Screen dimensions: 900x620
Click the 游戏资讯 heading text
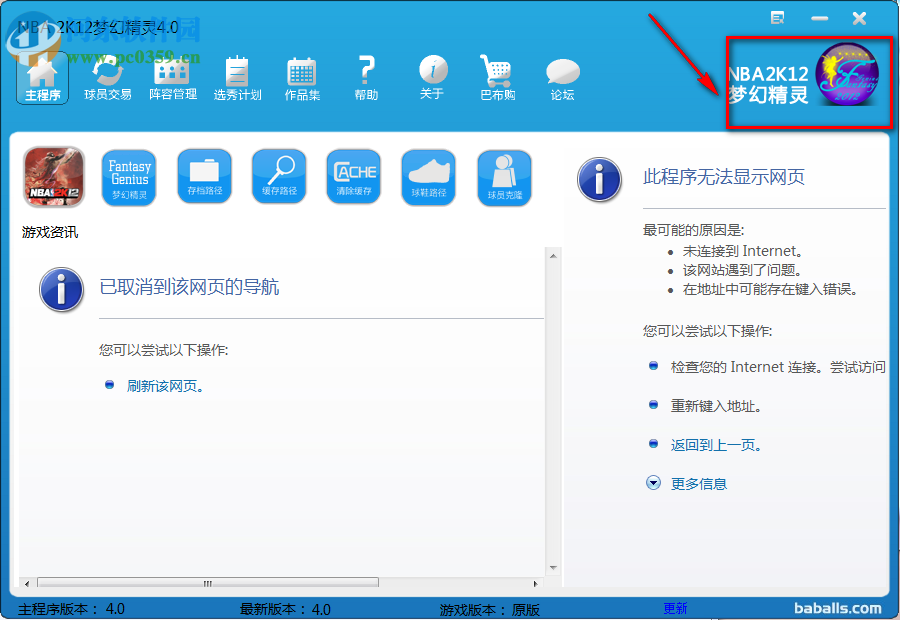pos(50,232)
